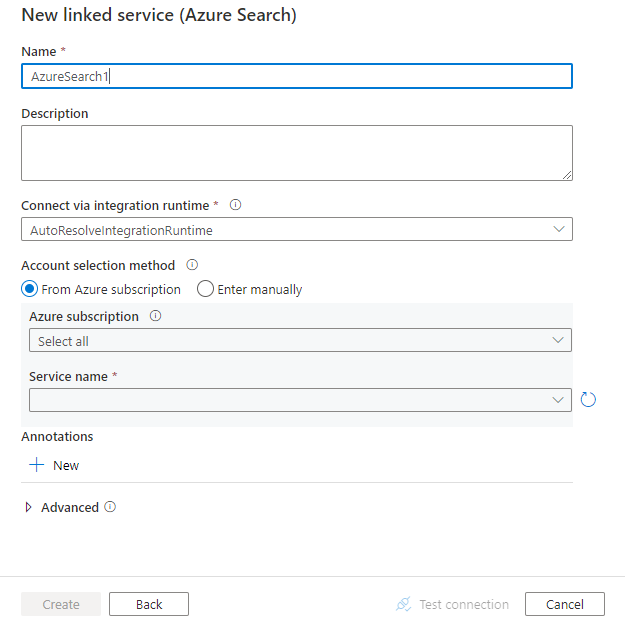Image resolution: width=625 pixels, height=627 pixels.
Task: Click in the Description text area
Action: pos(296,152)
